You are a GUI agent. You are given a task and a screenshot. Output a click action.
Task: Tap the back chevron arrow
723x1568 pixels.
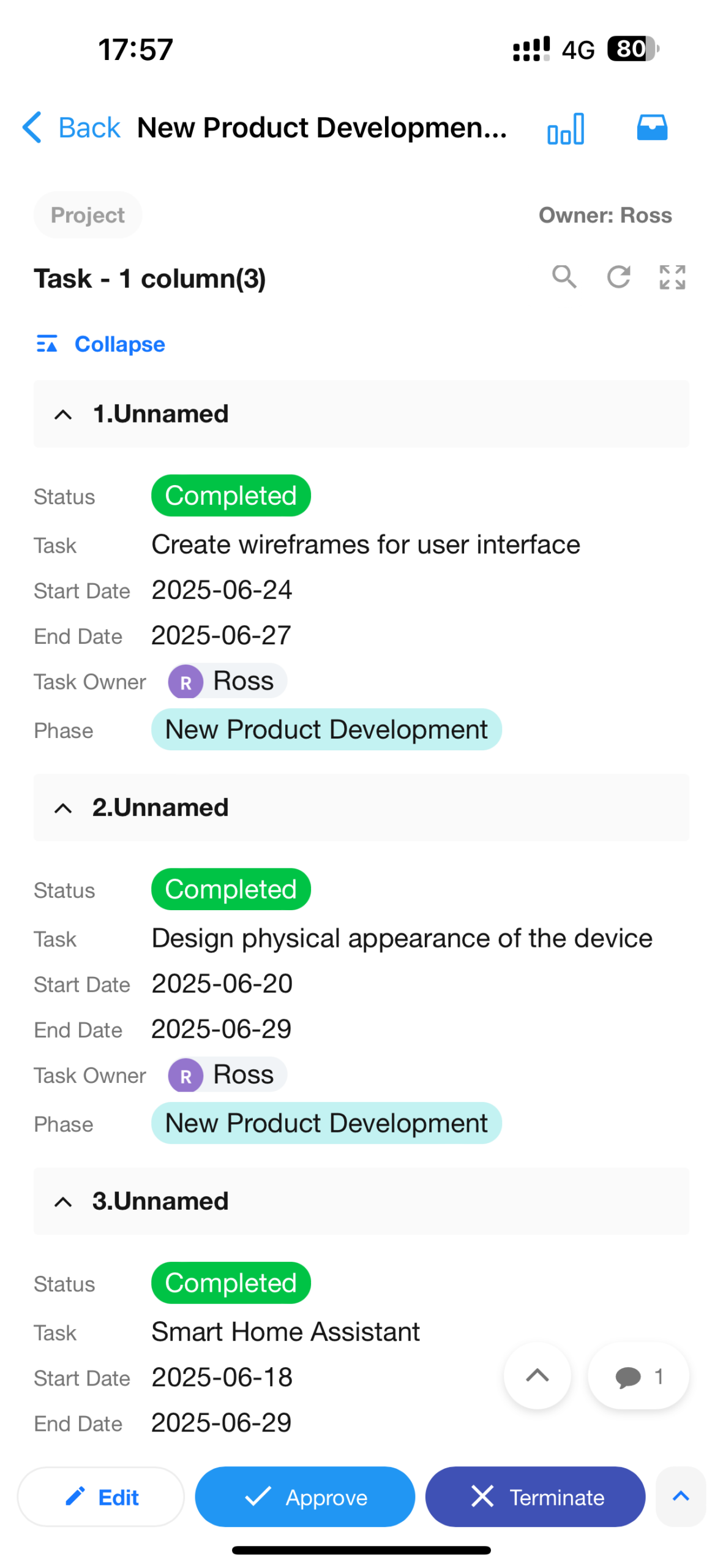pos(32,127)
